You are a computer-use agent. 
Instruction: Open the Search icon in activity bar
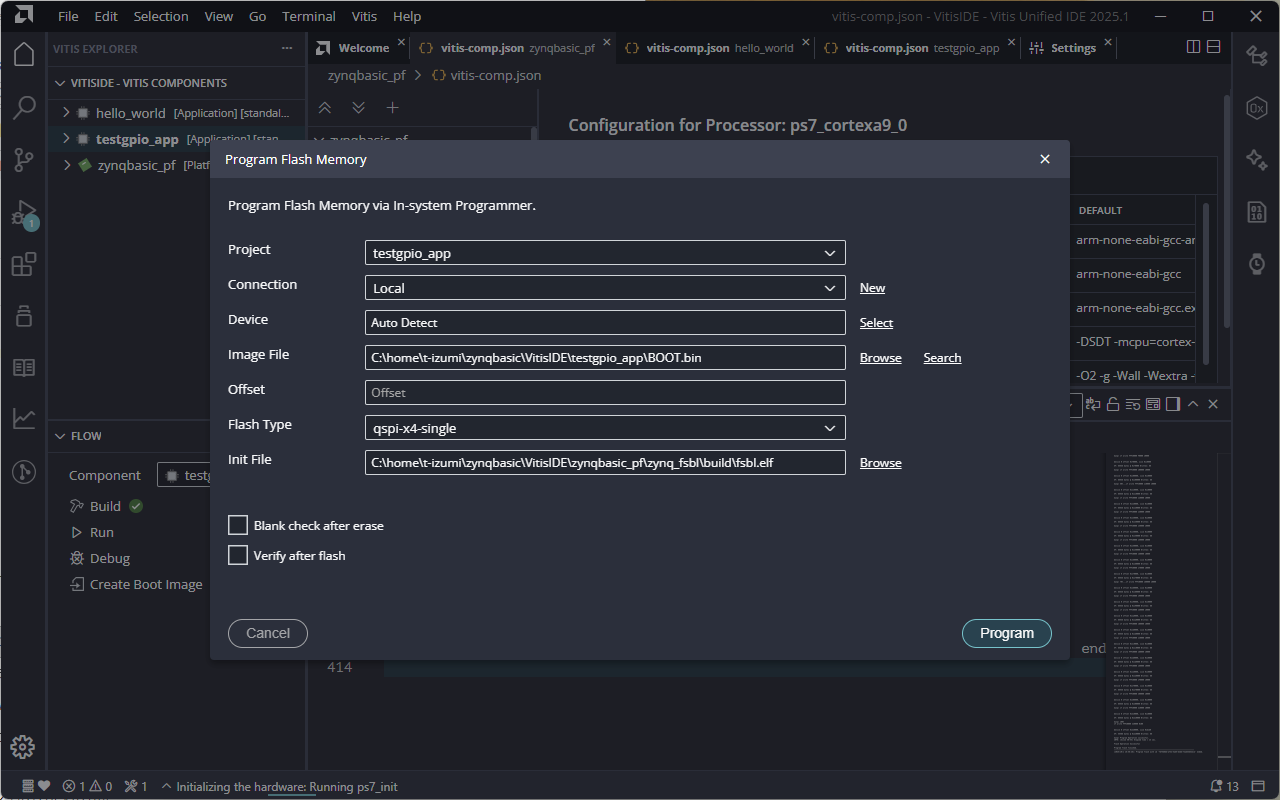click(x=24, y=107)
